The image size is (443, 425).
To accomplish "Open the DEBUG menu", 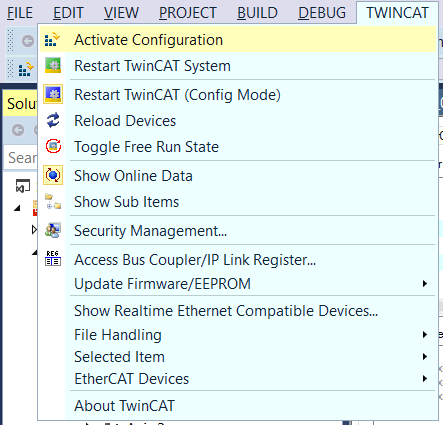I will point(322,13).
